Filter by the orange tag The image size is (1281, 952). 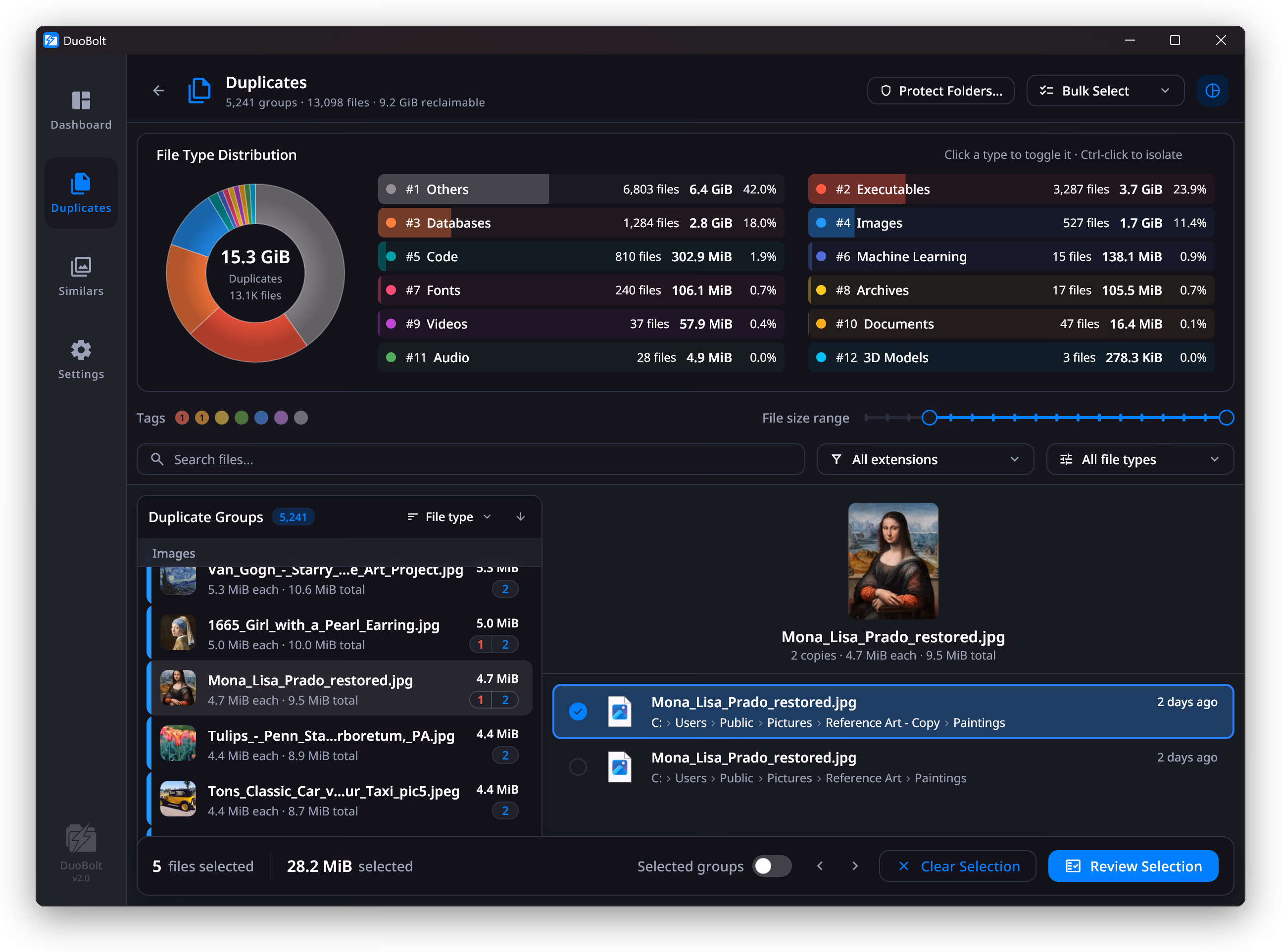(202, 418)
